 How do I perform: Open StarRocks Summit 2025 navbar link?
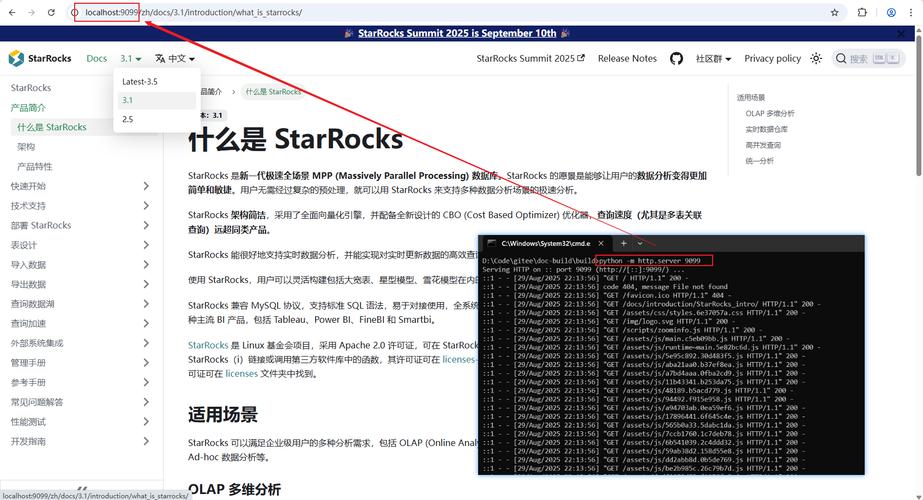click(530, 58)
